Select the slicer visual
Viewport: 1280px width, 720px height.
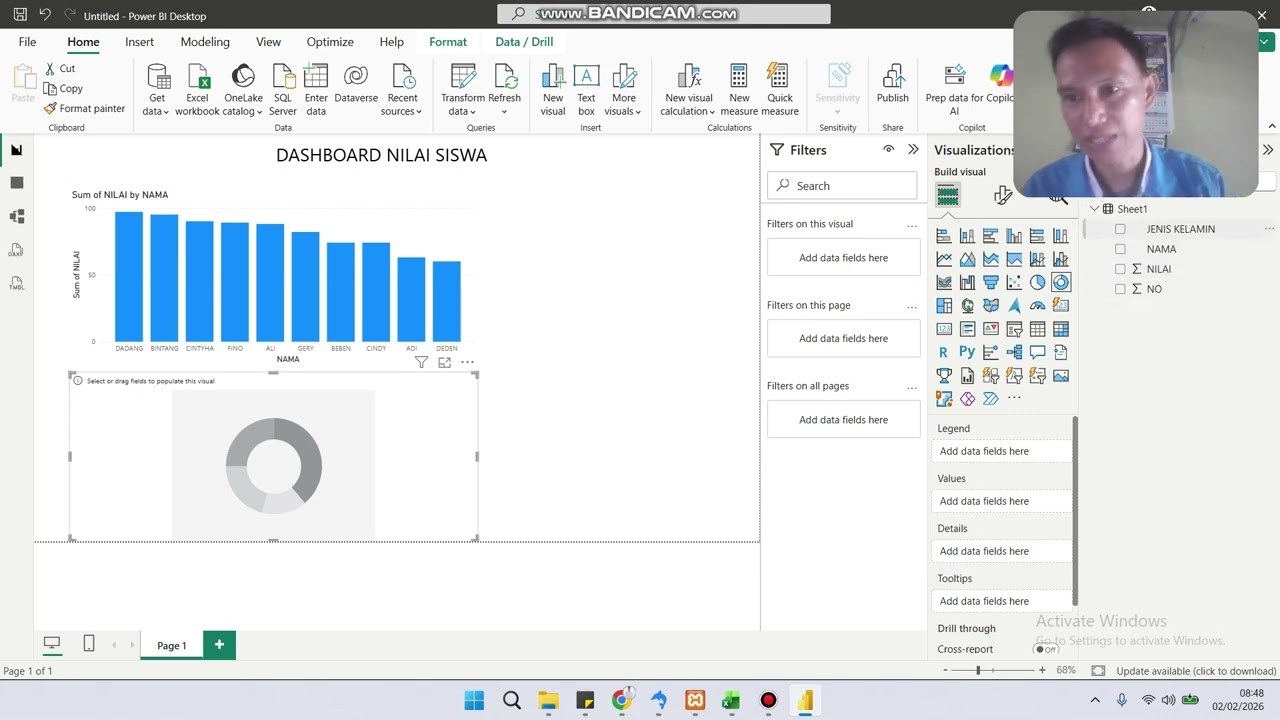[x=1014, y=329]
